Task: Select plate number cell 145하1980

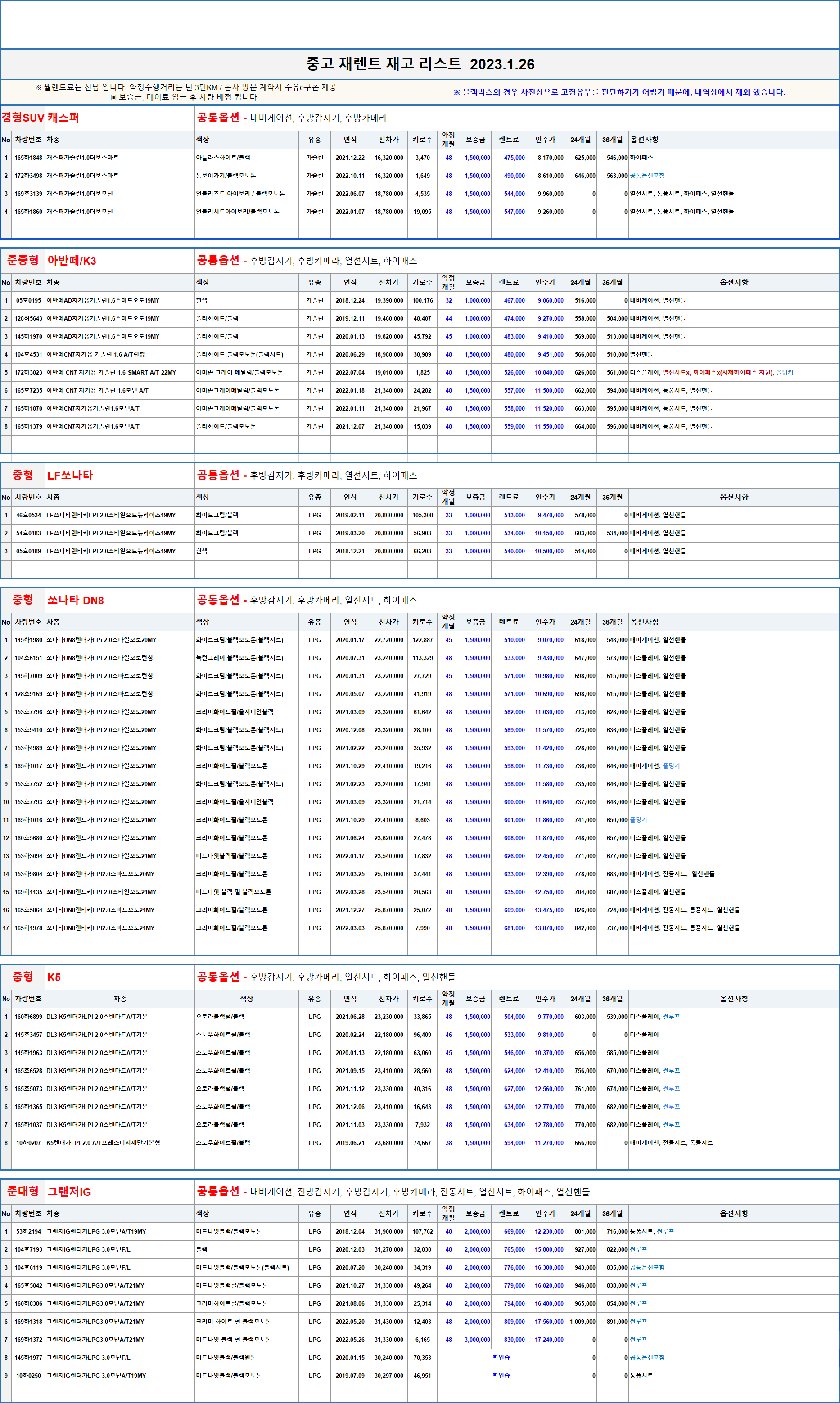Action: (x=28, y=640)
